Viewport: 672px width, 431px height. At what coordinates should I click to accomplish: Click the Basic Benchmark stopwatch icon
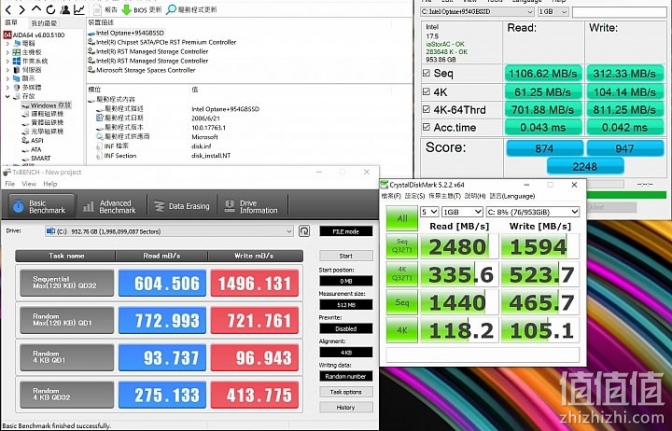point(18,207)
